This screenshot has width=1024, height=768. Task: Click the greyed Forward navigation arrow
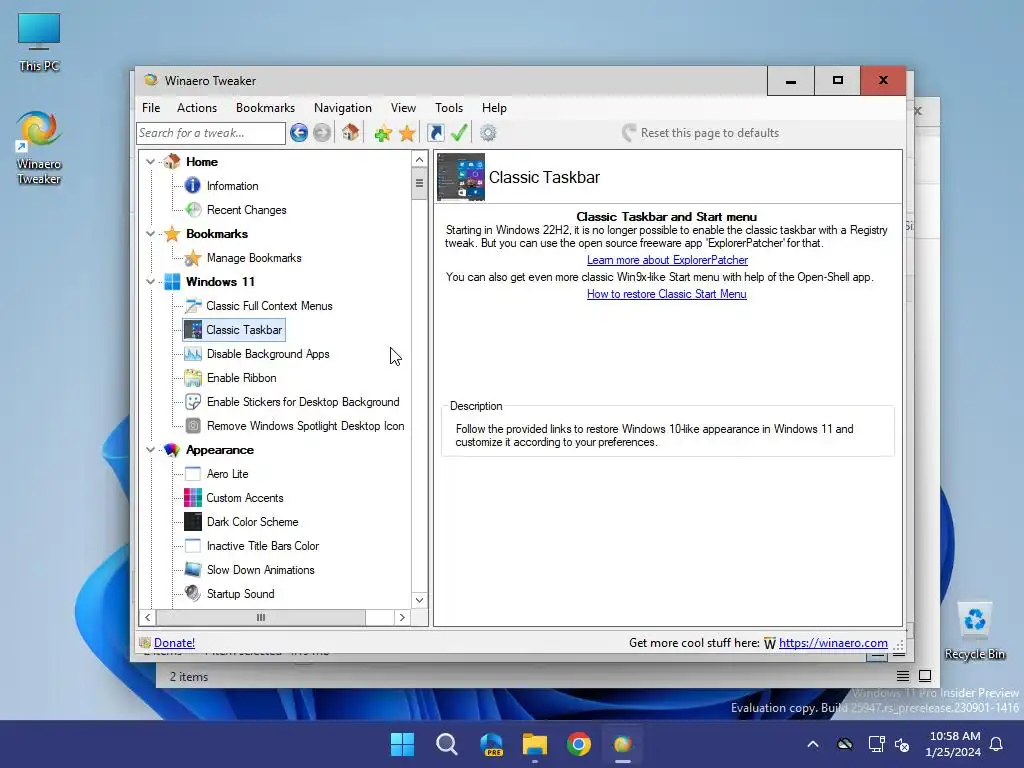[322, 133]
